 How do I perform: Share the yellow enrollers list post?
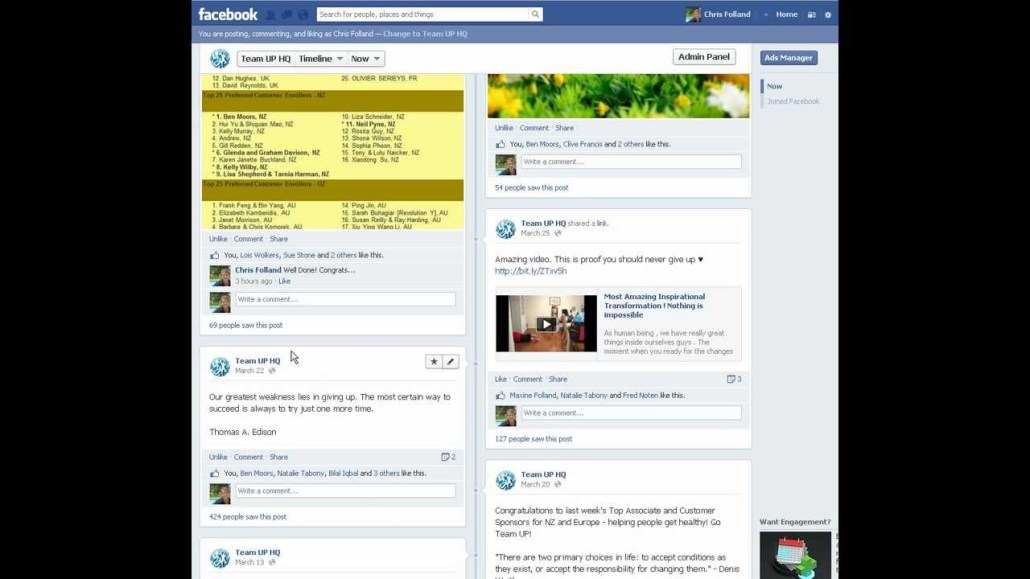(279, 239)
